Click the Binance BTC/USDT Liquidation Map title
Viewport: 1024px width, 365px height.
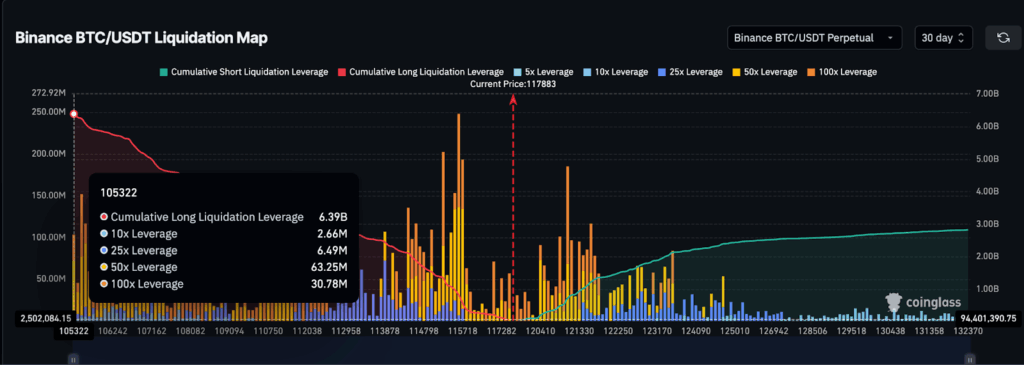coord(141,38)
